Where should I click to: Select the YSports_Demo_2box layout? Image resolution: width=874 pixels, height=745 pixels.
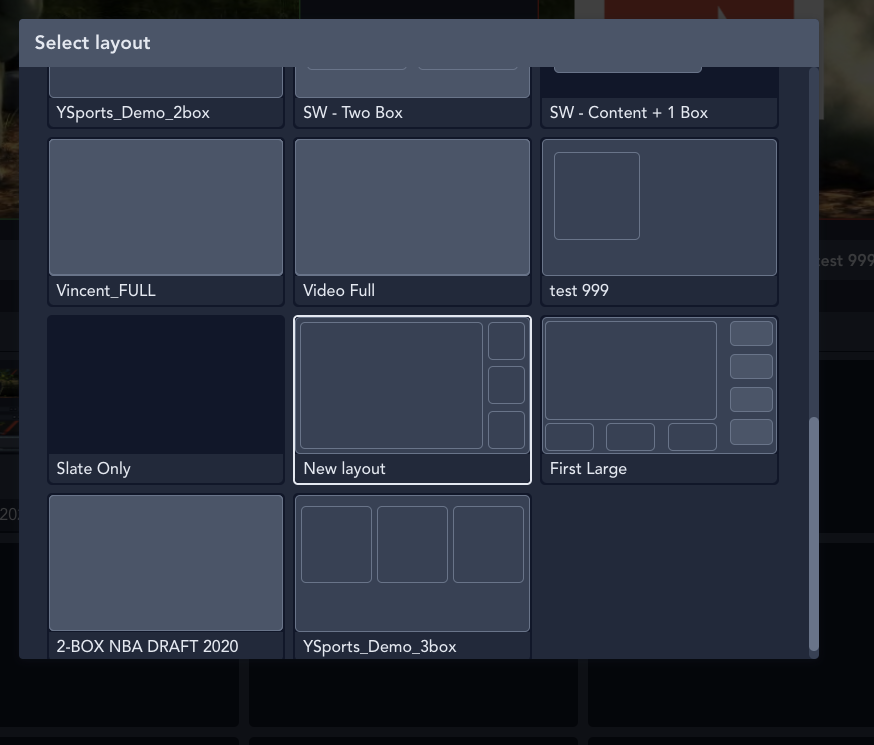(x=166, y=98)
